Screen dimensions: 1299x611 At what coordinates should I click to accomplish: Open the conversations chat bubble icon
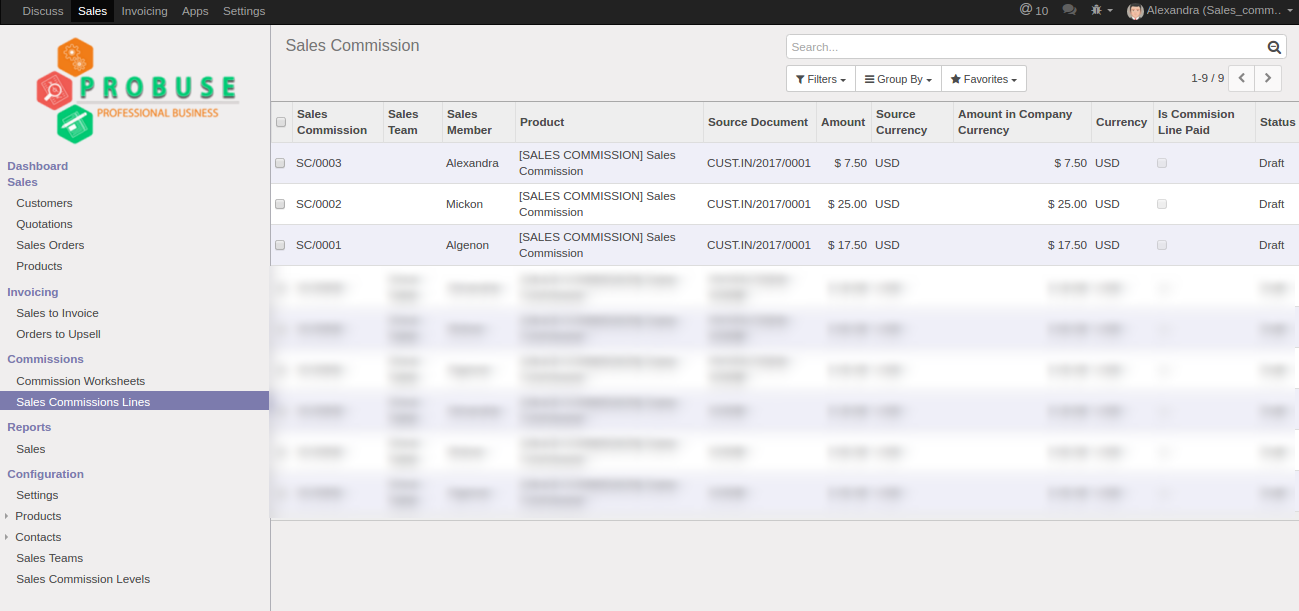[1069, 10]
